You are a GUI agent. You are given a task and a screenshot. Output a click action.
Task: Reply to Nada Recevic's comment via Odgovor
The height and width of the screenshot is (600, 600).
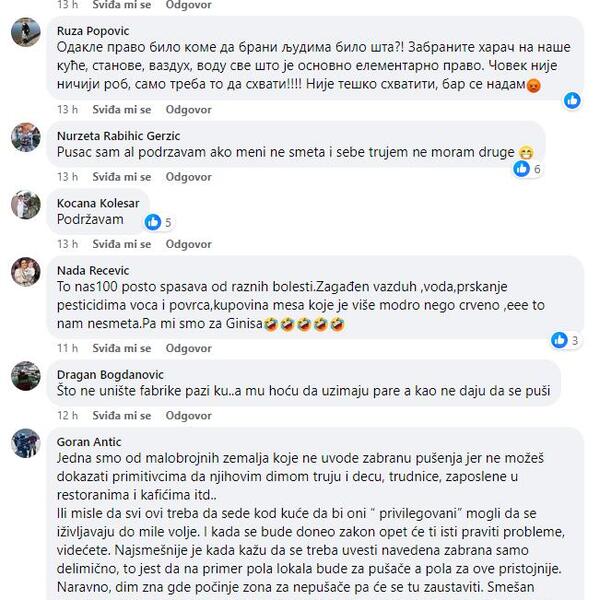188,348
